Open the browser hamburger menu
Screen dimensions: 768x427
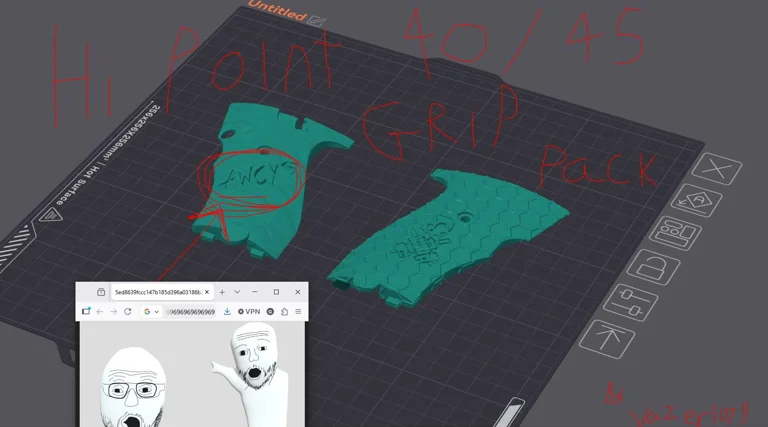pyautogui.click(x=298, y=311)
